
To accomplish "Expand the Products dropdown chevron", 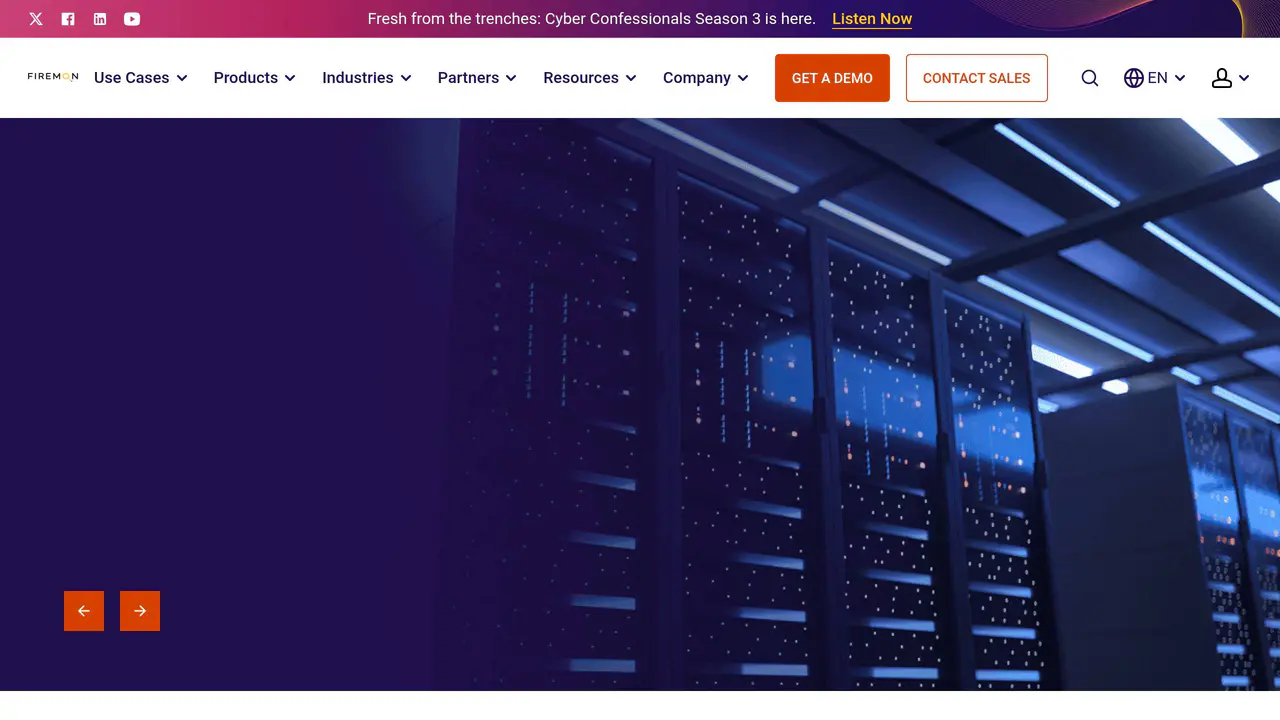I will click(x=290, y=78).
